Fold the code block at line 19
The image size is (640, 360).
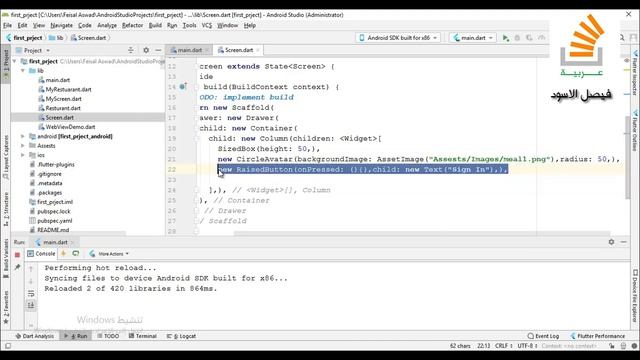196,139
